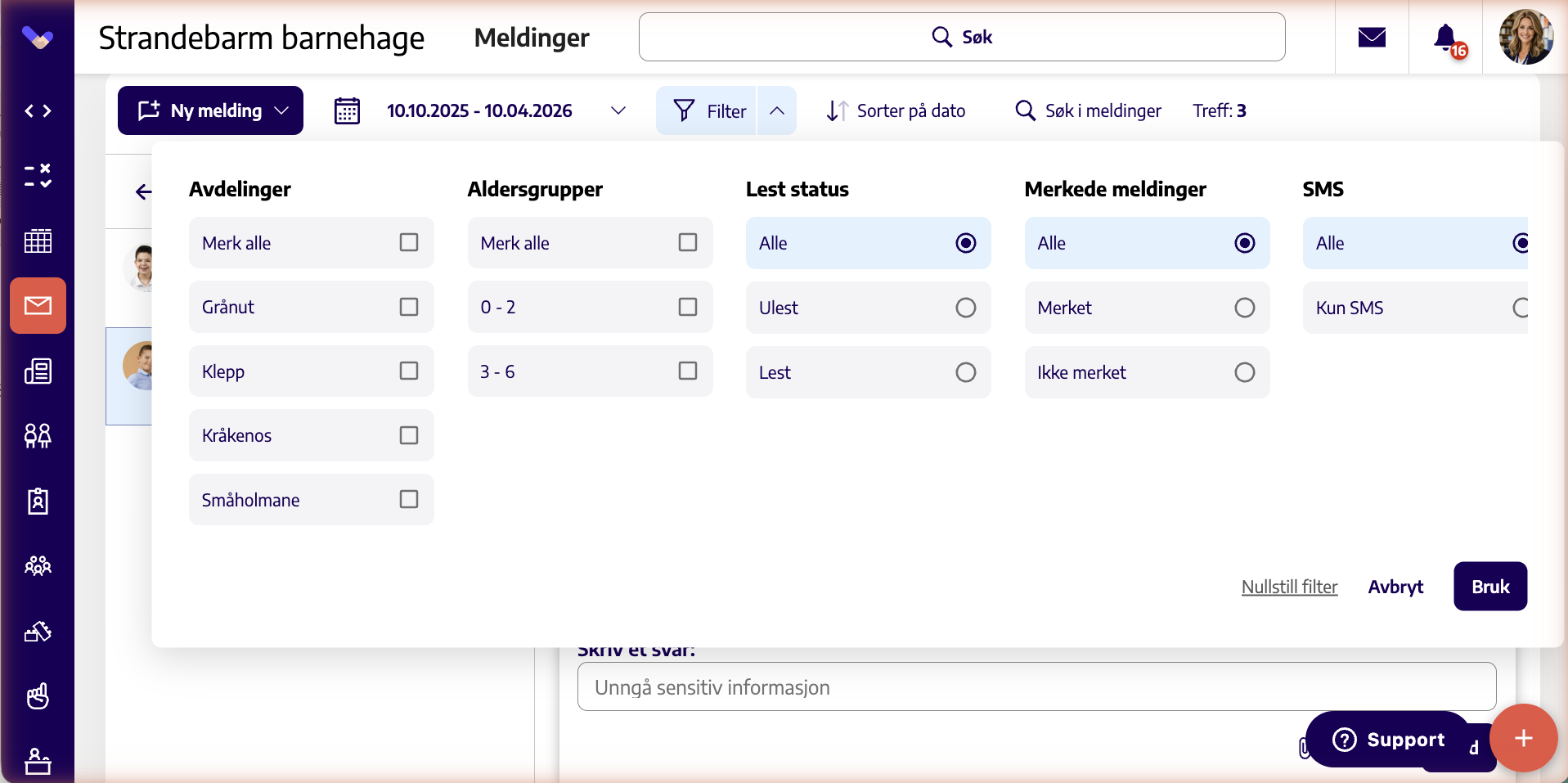
Task: Click the heart logo icon in sidebar
Action: point(38,38)
